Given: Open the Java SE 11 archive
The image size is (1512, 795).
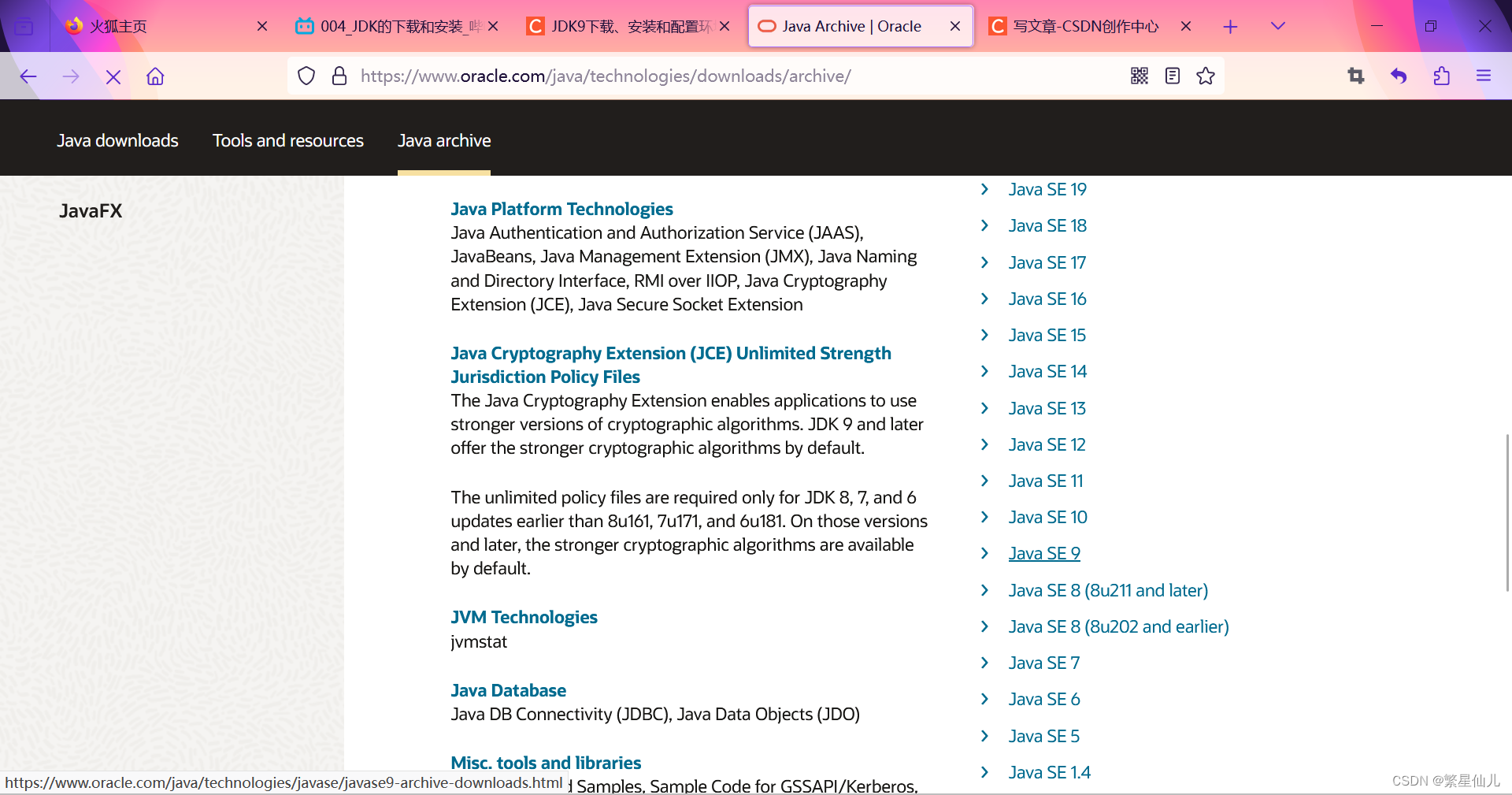Looking at the screenshot, I should pyautogui.click(x=1046, y=481).
